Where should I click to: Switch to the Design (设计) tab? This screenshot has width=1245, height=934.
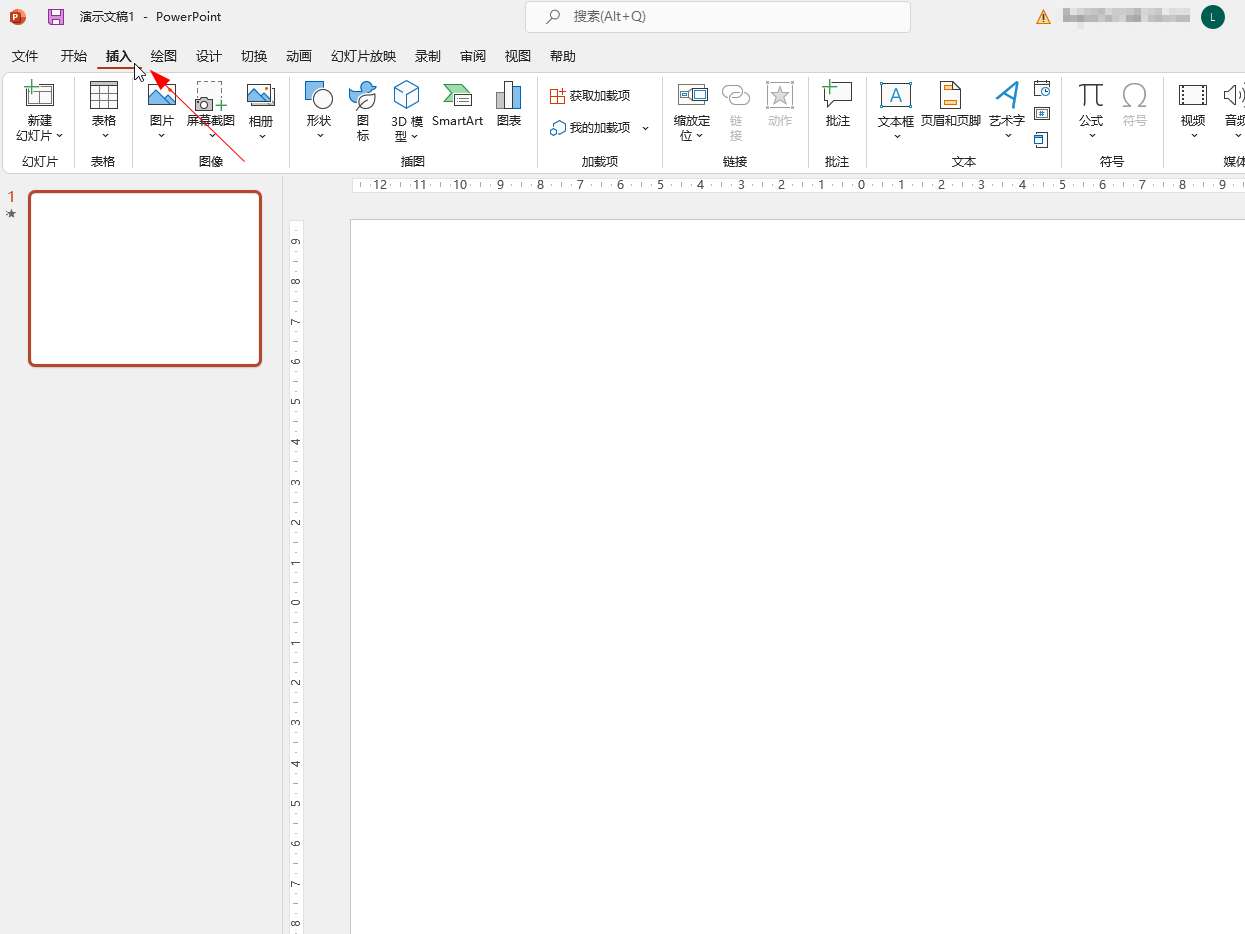point(208,56)
